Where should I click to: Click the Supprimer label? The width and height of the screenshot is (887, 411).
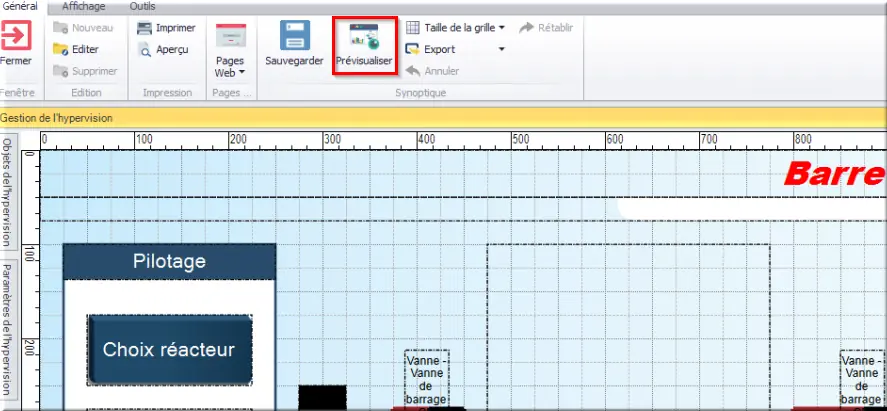click(x=94, y=71)
